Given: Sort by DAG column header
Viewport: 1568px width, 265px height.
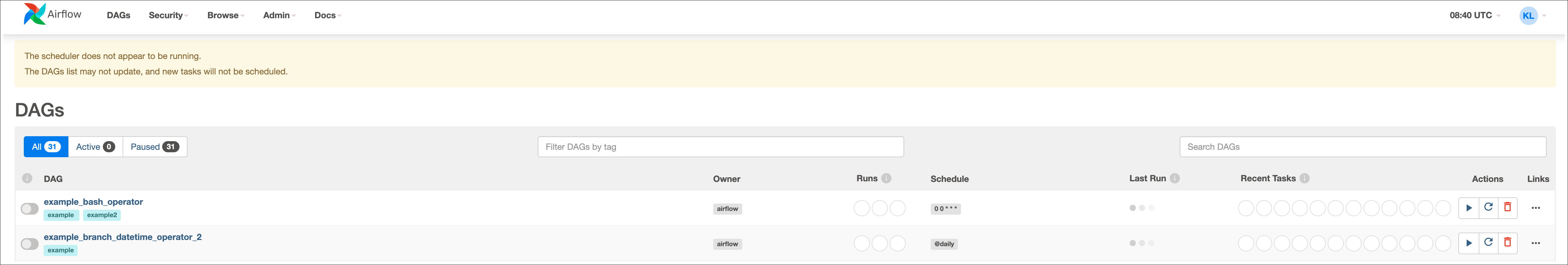Looking at the screenshot, I should (53, 179).
